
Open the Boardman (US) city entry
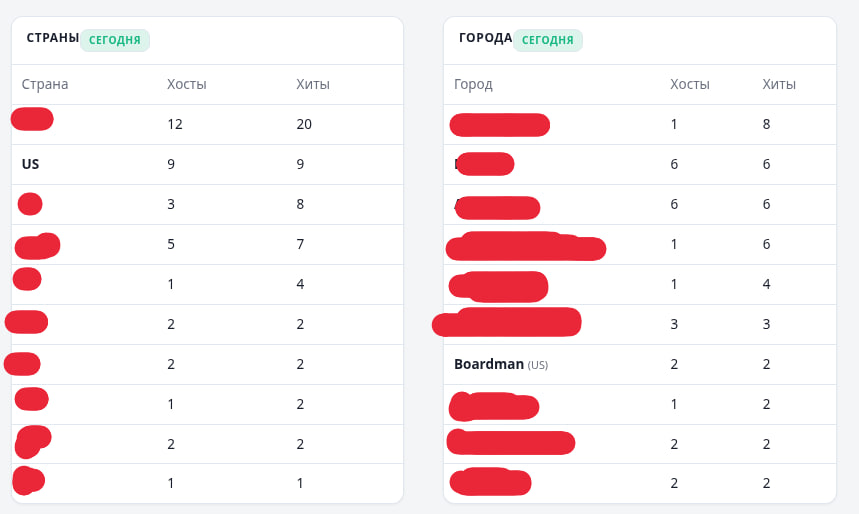click(x=501, y=364)
